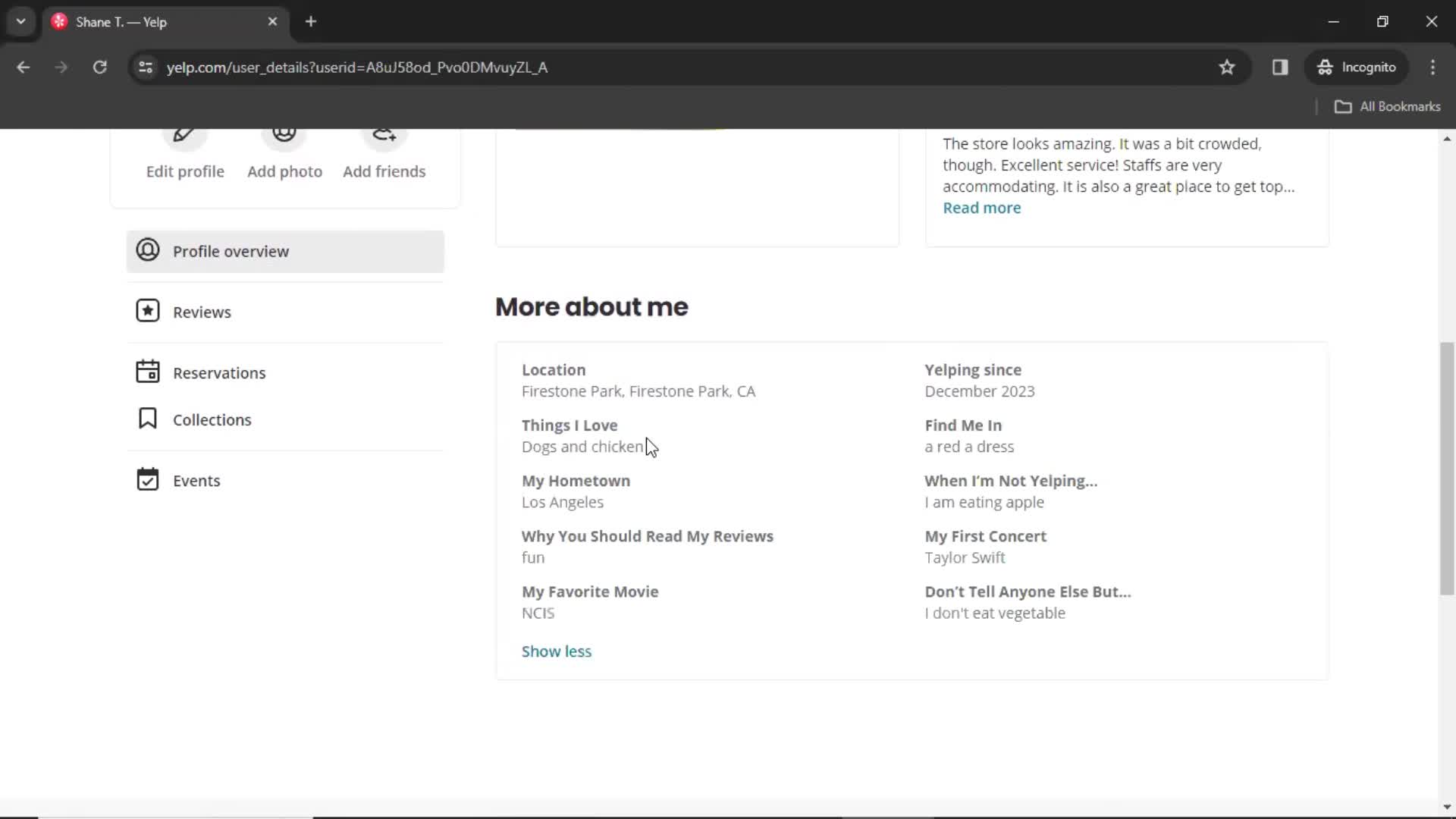Screen dimensions: 1456x819
Task: Go to Reservations
Action: coord(285,373)
